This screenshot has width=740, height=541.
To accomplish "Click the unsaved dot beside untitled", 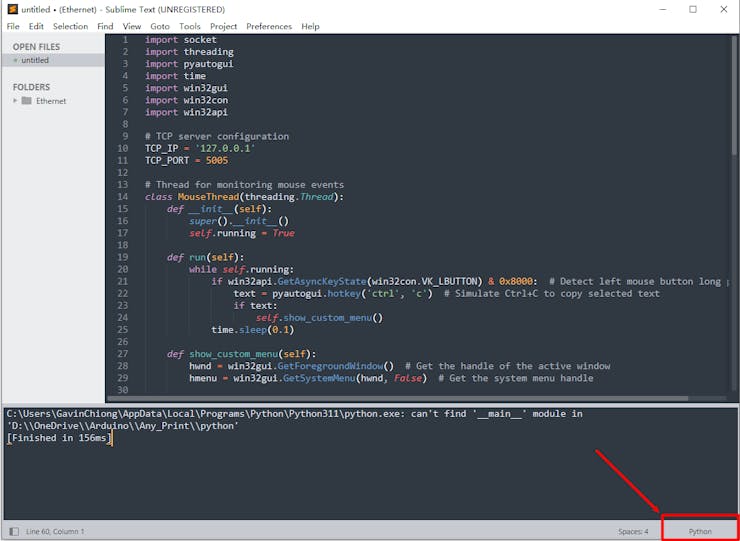I will click(15, 60).
